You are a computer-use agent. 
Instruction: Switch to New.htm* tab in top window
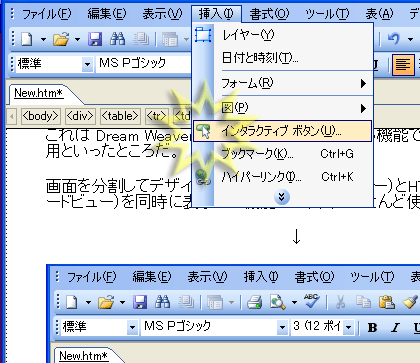[x=39, y=93]
